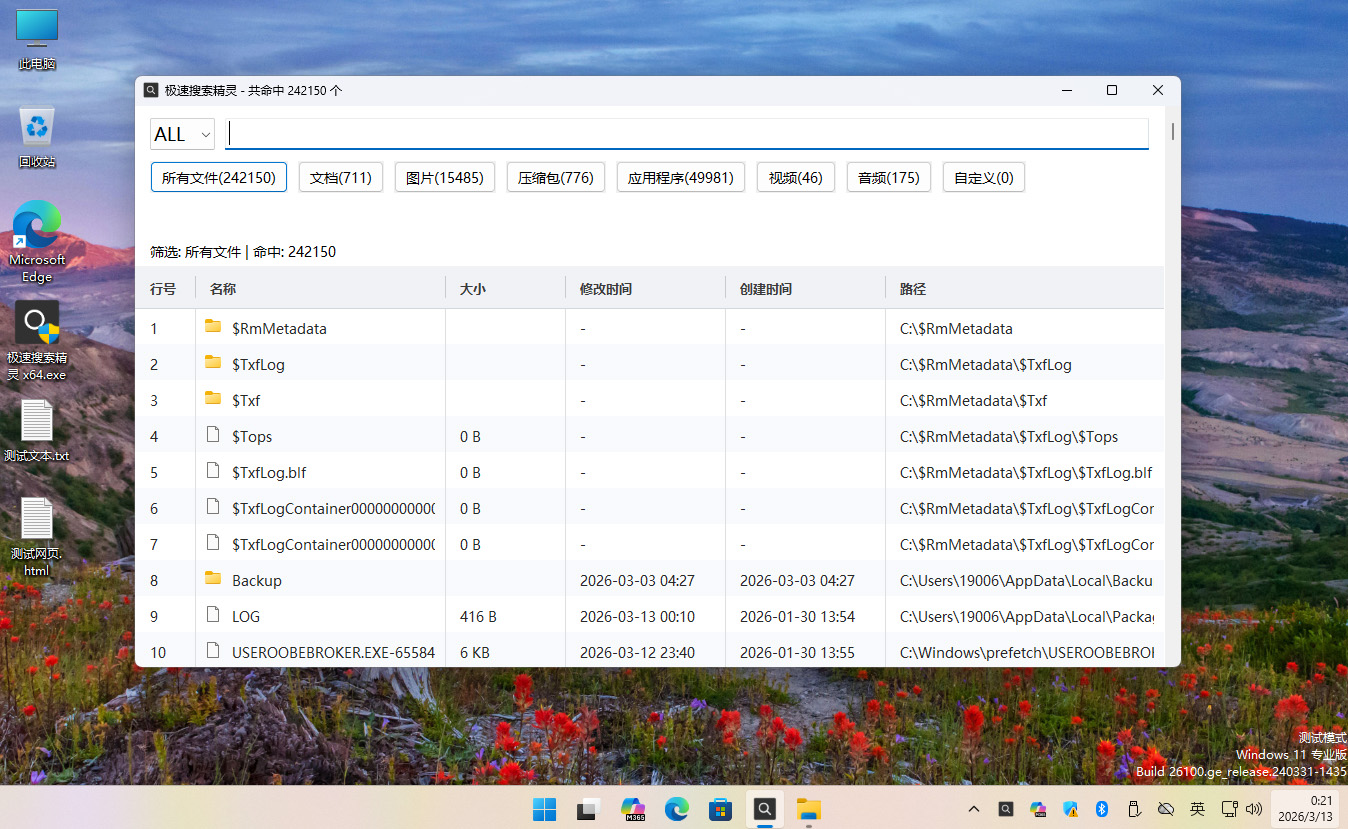Image resolution: width=1348 pixels, height=829 pixels.
Task: Filter results by 文档(711)
Action: coord(341,178)
